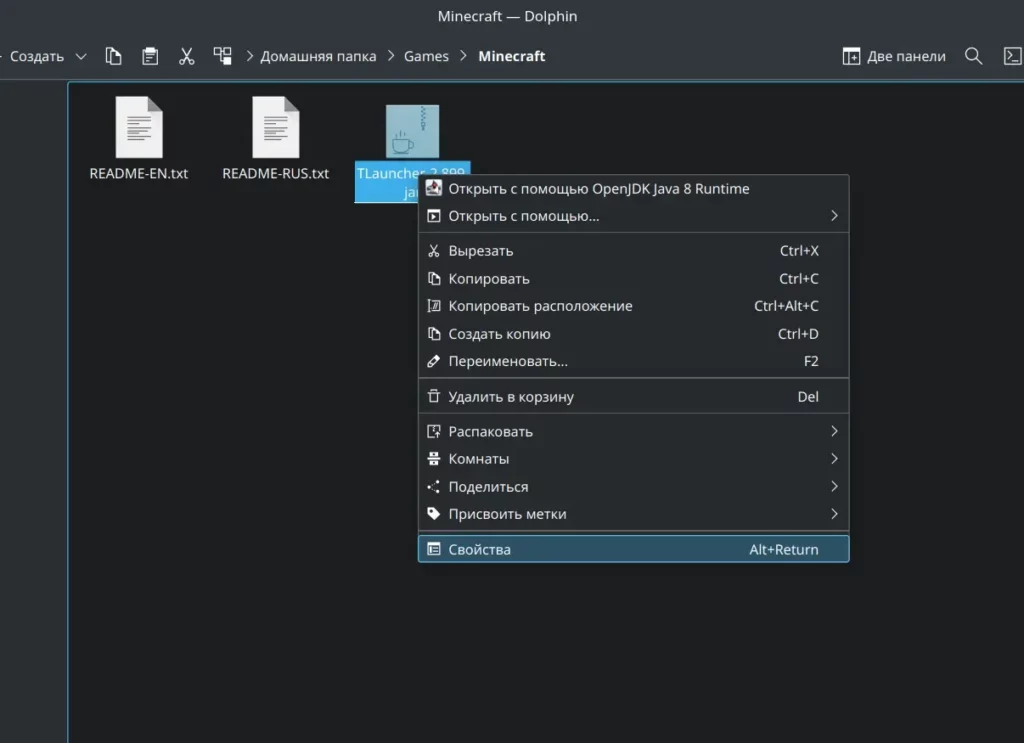
Task: Click the Minecraft breadcrumb folder
Action: coord(512,56)
